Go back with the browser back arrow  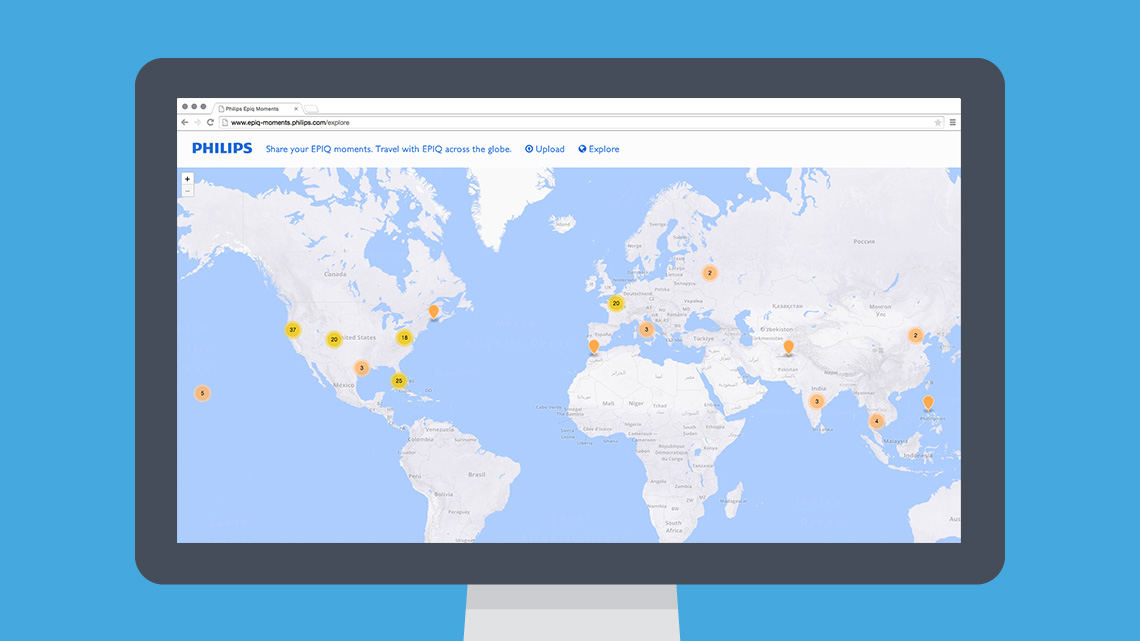(185, 122)
